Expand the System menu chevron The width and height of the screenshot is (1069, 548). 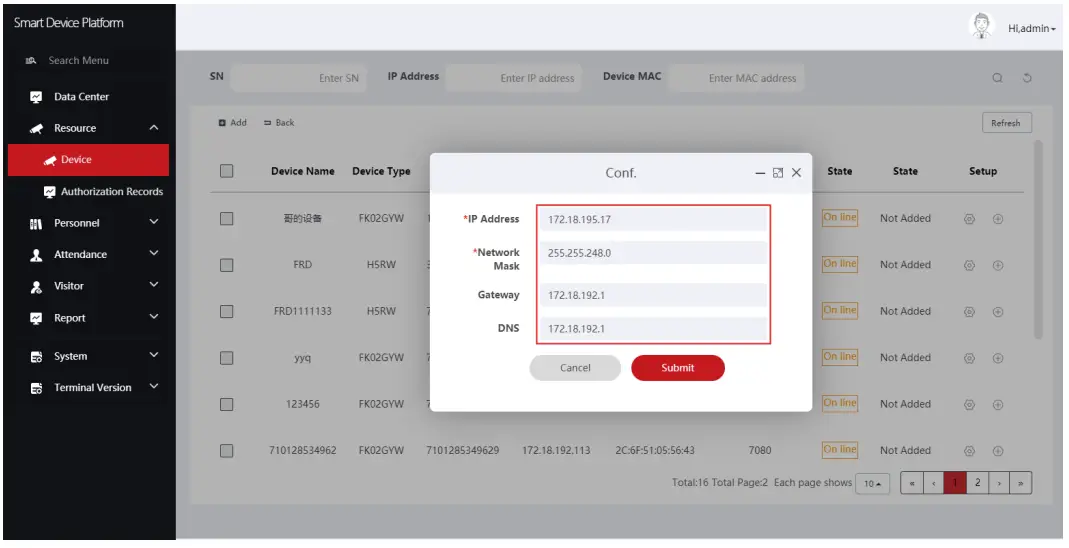click(x=154, y=354)
